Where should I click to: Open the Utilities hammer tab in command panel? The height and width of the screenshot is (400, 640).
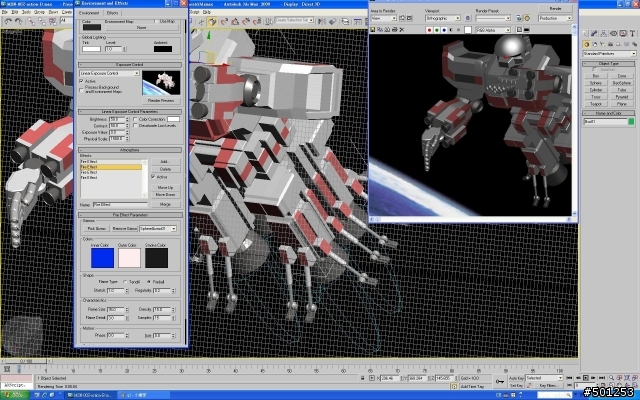632,32
